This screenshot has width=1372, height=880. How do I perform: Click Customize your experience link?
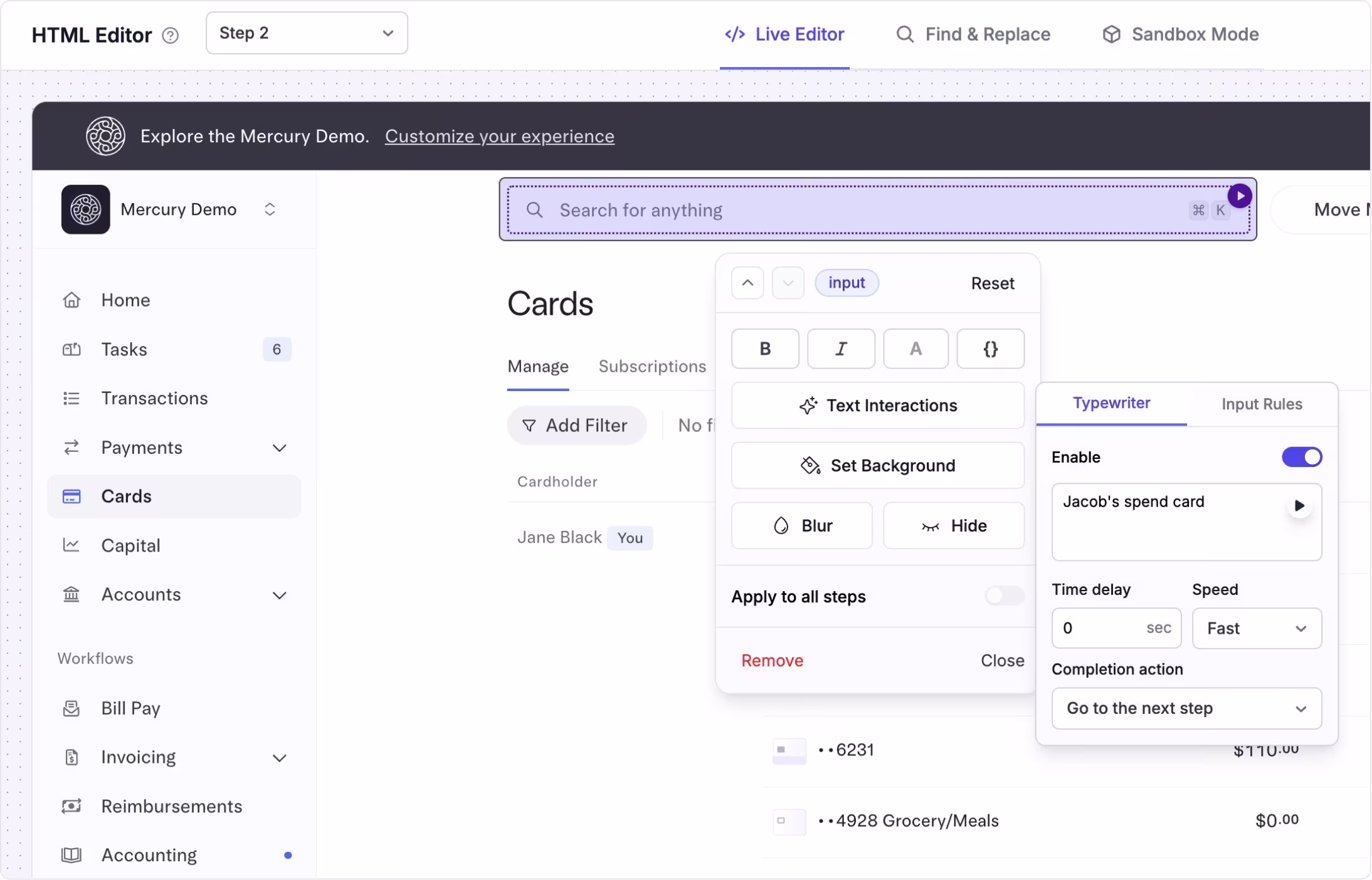pyautogui.click(x=499, y=136)
